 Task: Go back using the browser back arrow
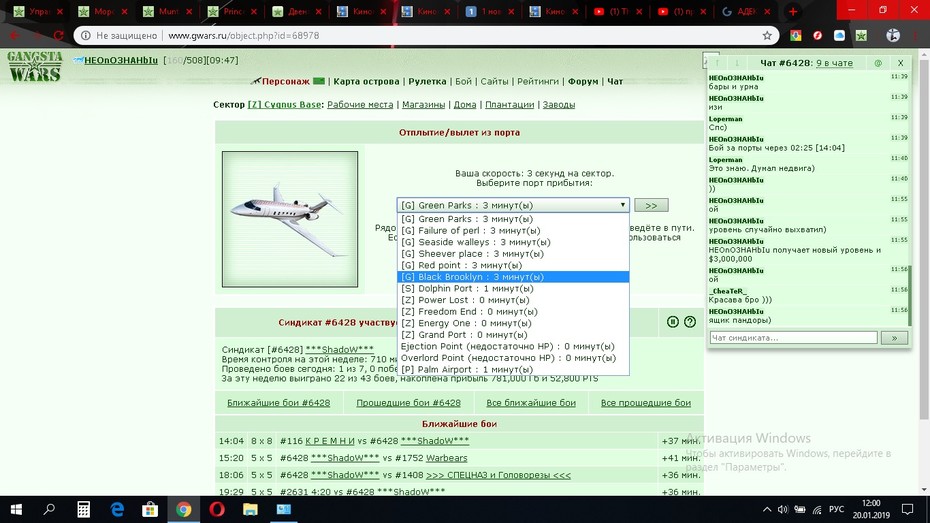[x=15, y=36]
